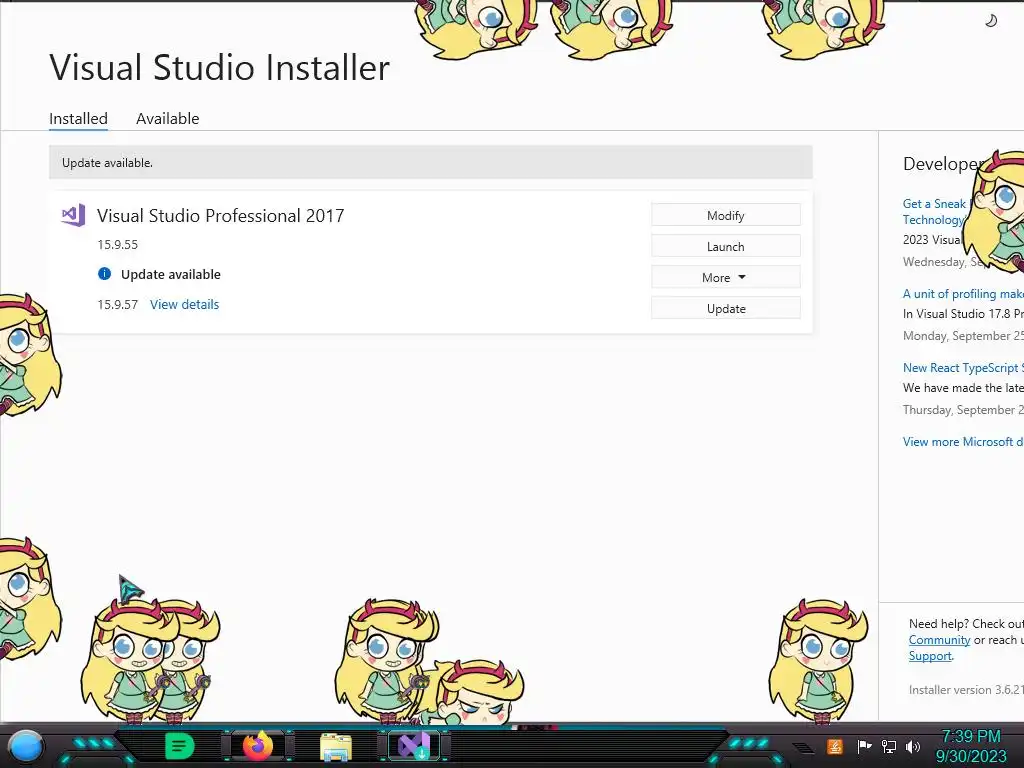Image resolution: width=1024 pixels, height=768 pixels.
Task: Show hidden tray icons arrow
Action: [803, 747]
